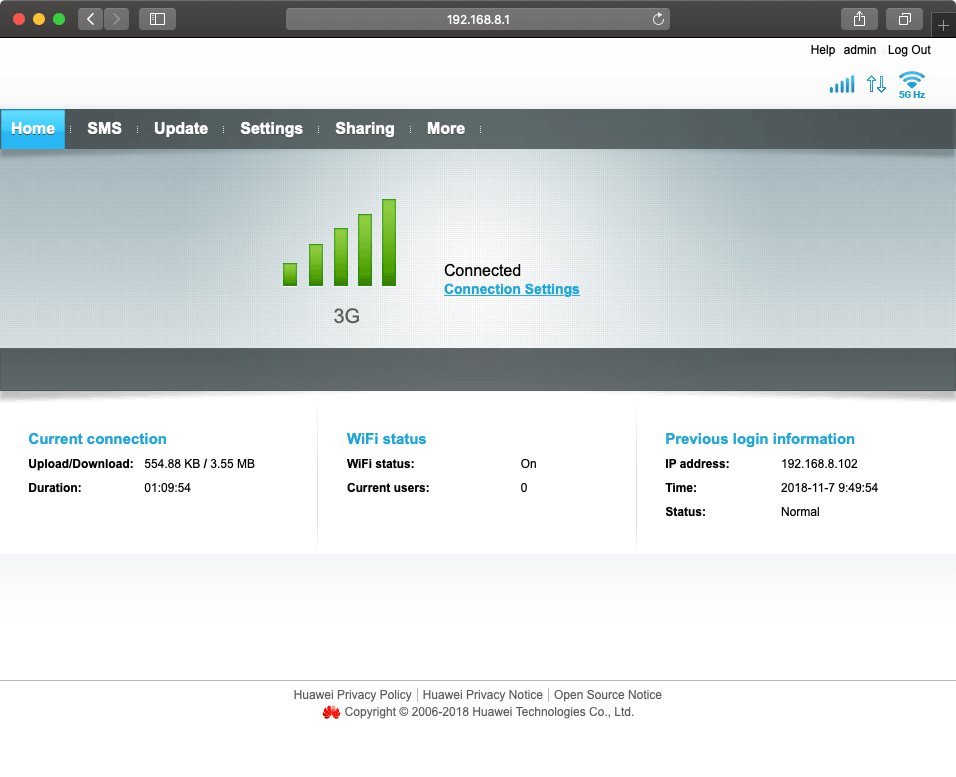Reload page using address bar icon
Screen dimensions: 956x777
[x=658, y=19]
